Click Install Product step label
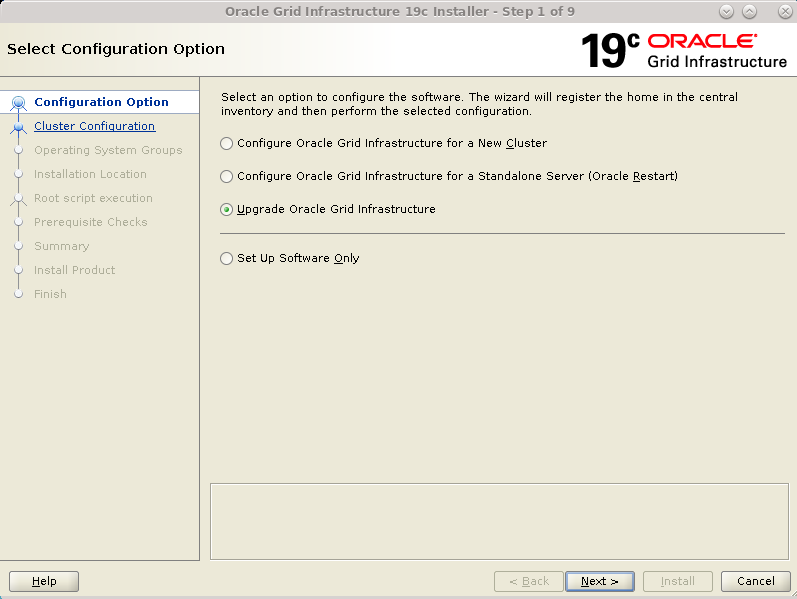The image size is (797, 599). (x=74, y=270)
